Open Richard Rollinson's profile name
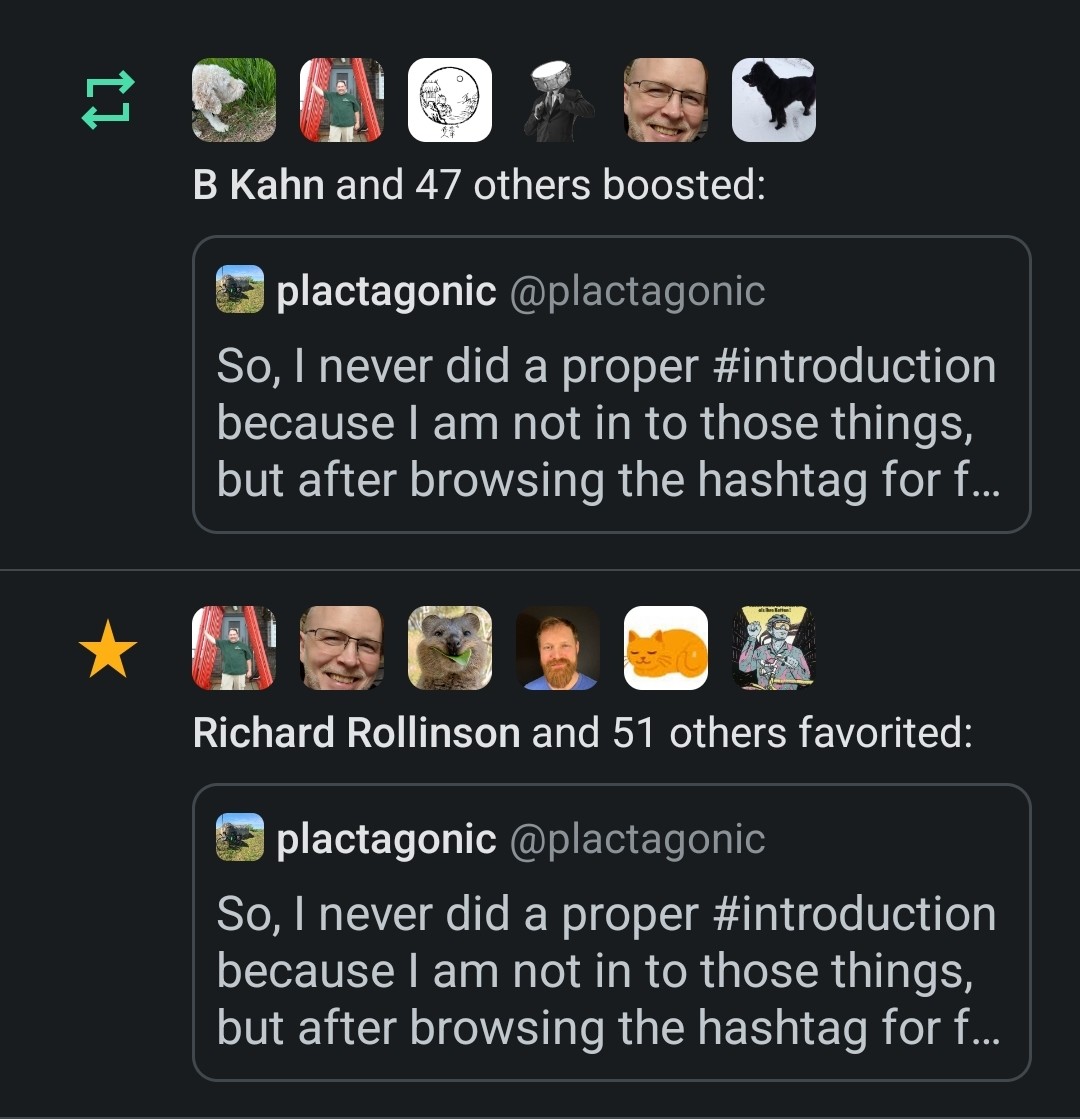This screenshot has height=1119, width=1080. [x=356, y=733]
